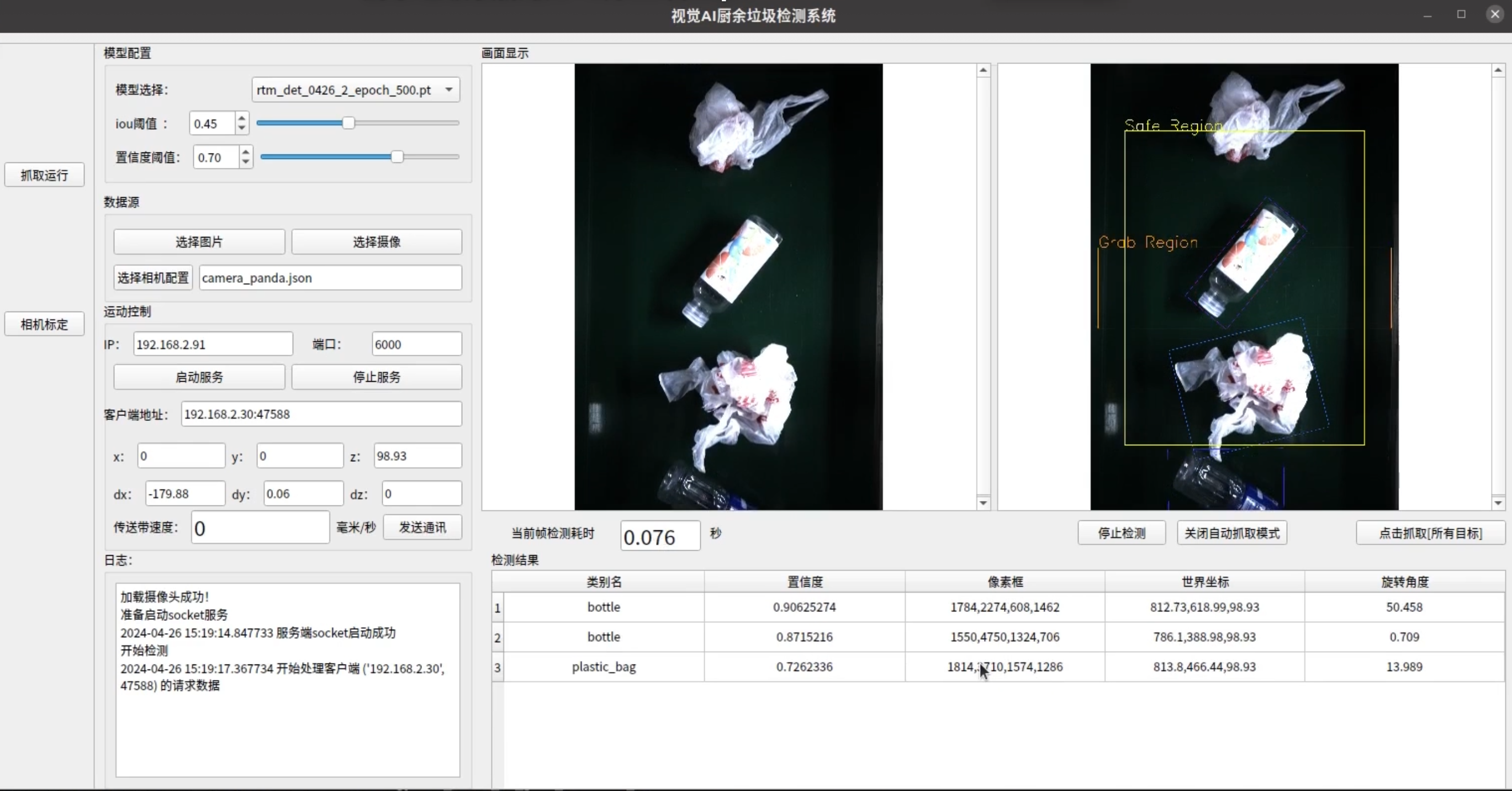
Task: Focus the 传送带速度 speed field
Action: (260, 528)
